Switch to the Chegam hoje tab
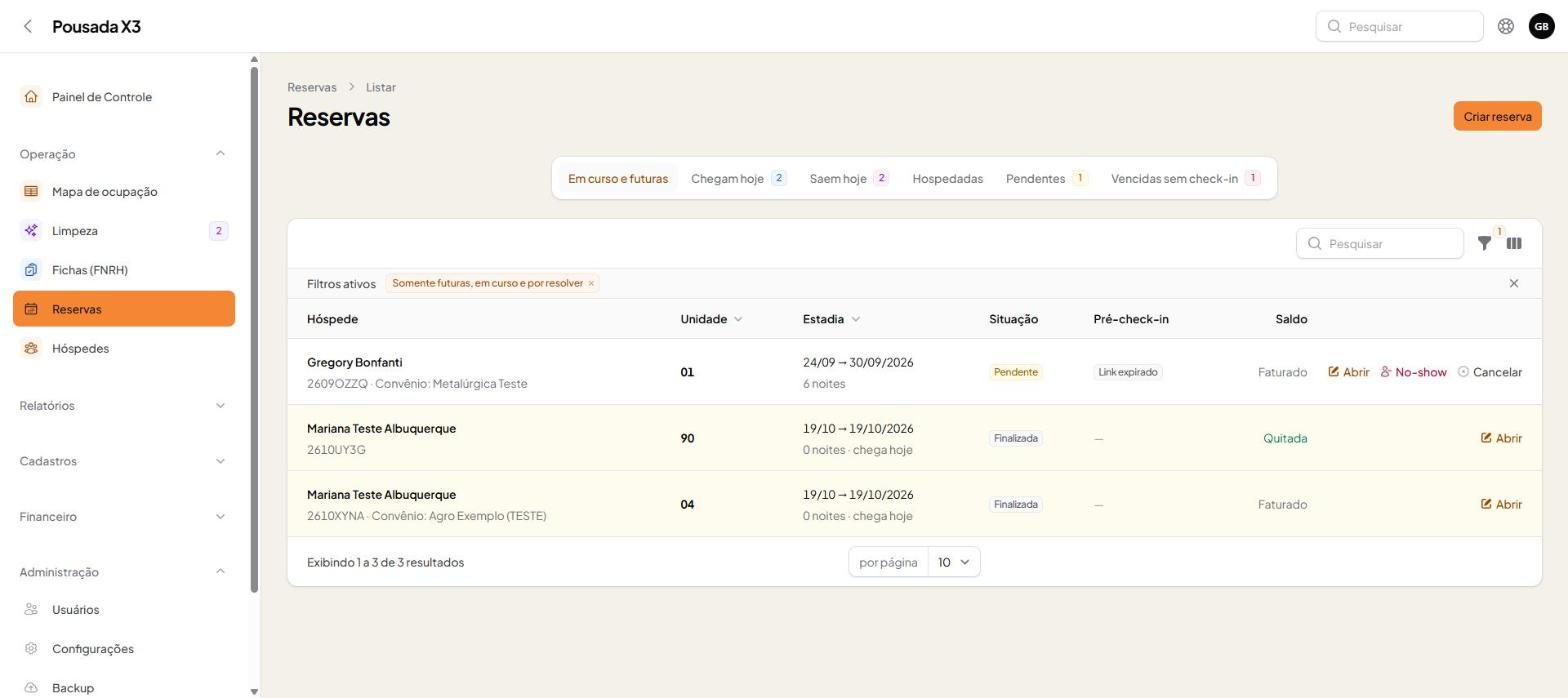 coord(738,179)
